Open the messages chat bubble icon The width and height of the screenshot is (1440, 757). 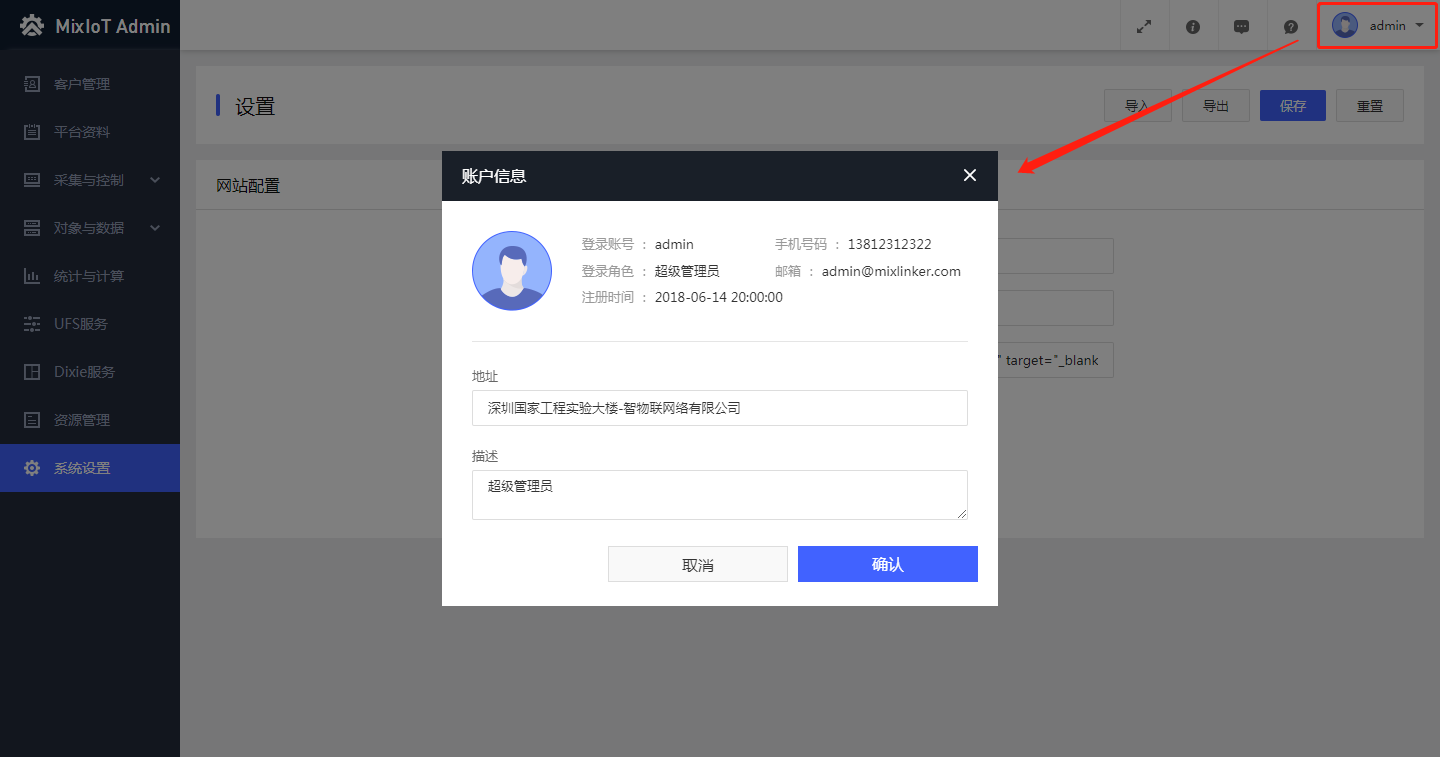click(x=1241, y=27)
